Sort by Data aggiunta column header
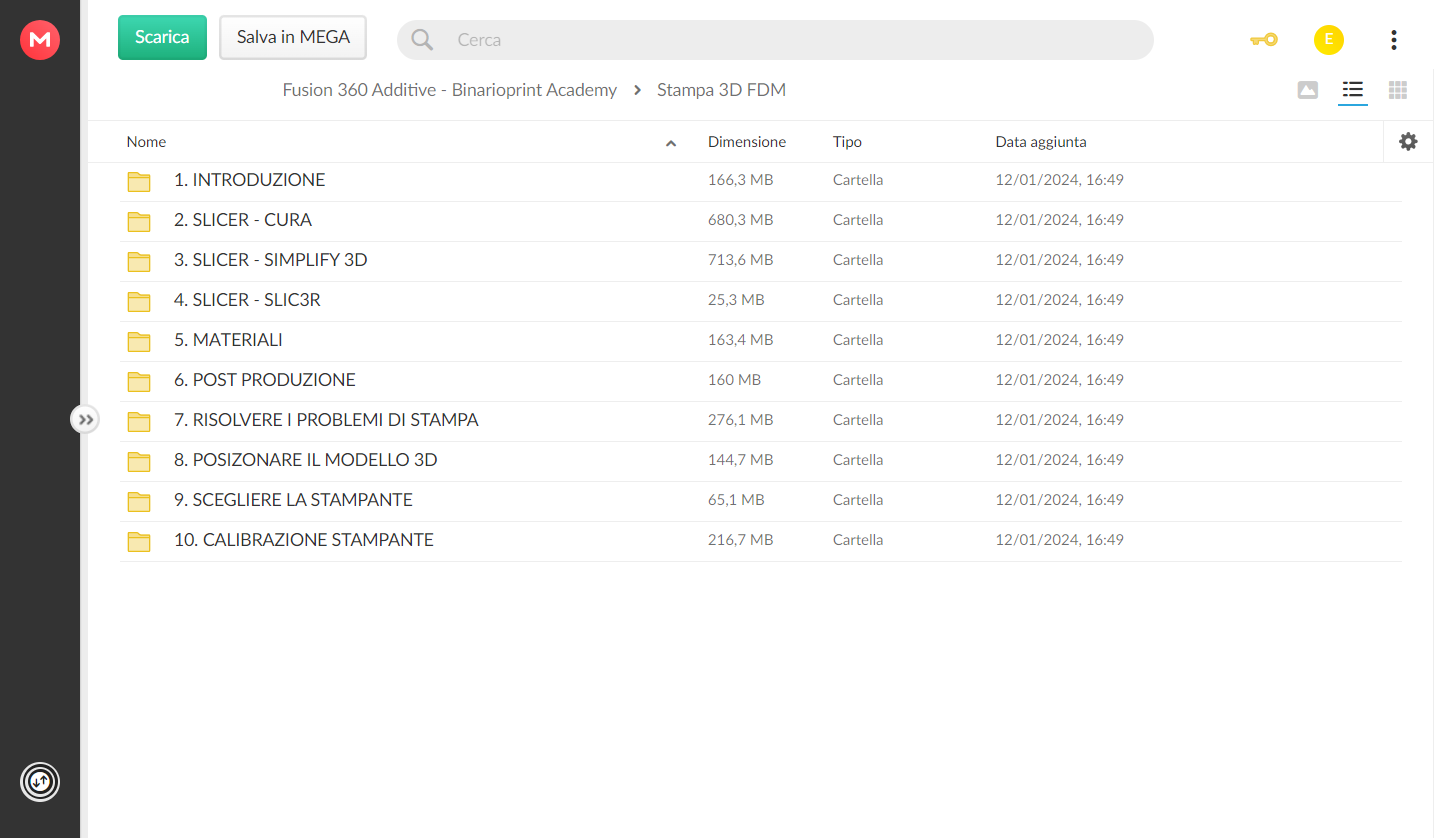Screen dimensions: 1434x838 pos(1041,142)
